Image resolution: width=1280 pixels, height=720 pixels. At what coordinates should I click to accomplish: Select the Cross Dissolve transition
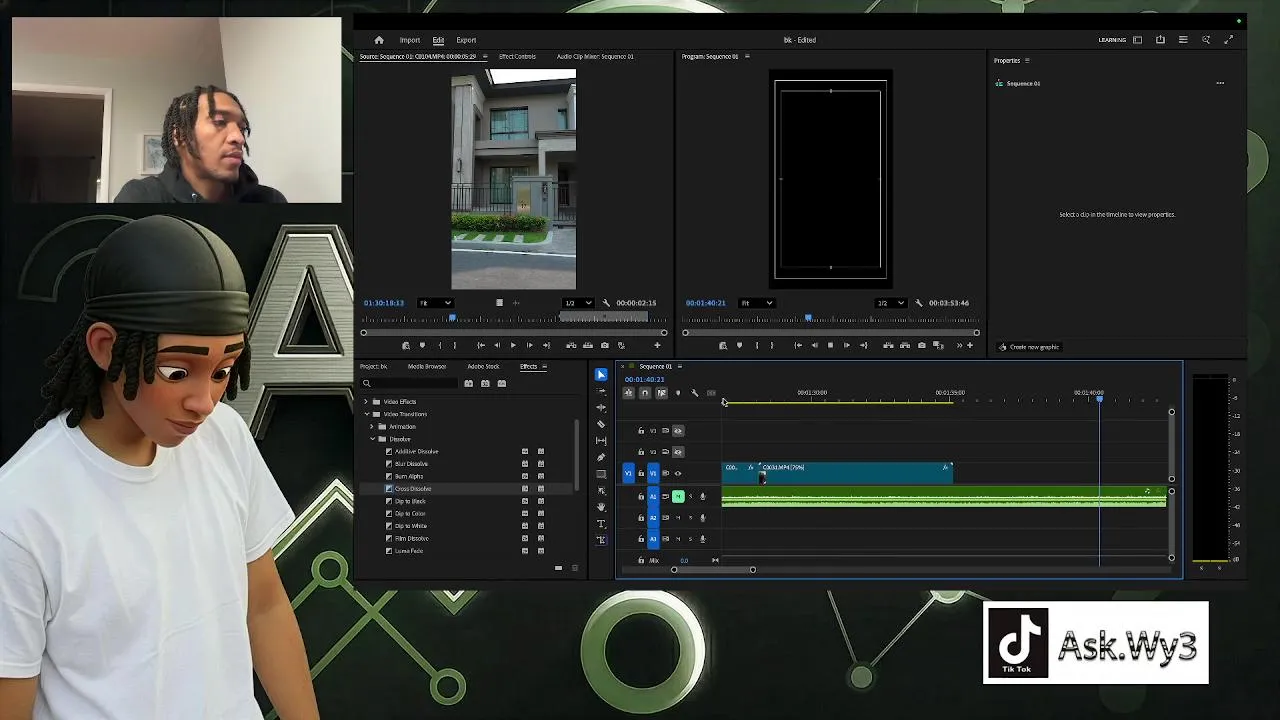(x=413, y=489)
